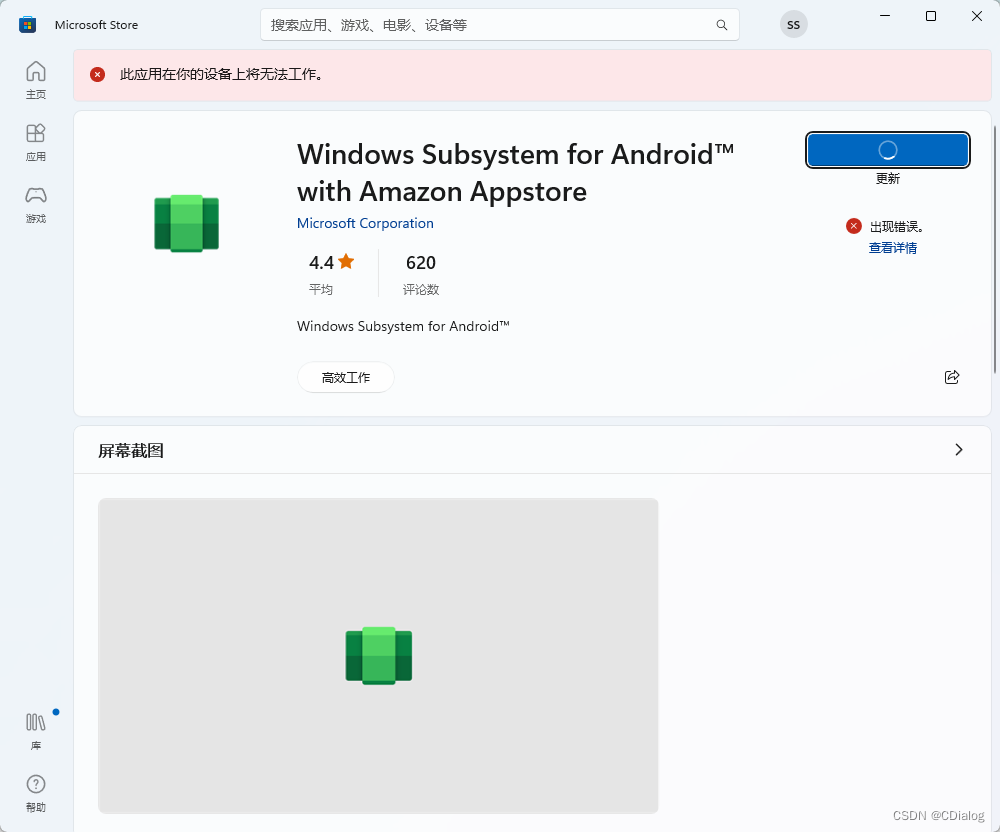The width and height of the screenshot is (1000, 832).
Task: Expand the 屏幕截图 screenshots section chevron
Action: click(x=959, y=449)
